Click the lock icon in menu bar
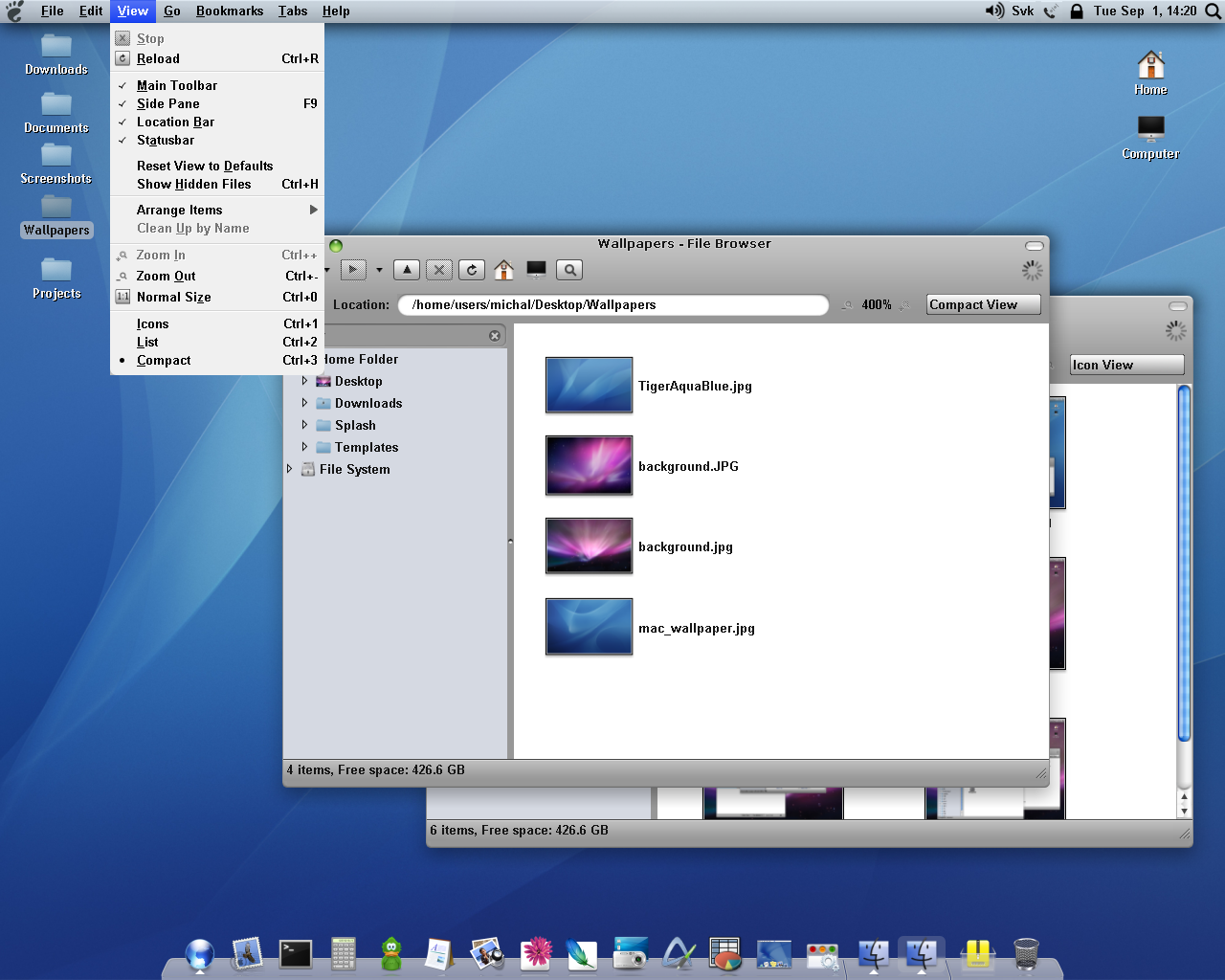1225x980 pixels. [x=1077, y=11]
